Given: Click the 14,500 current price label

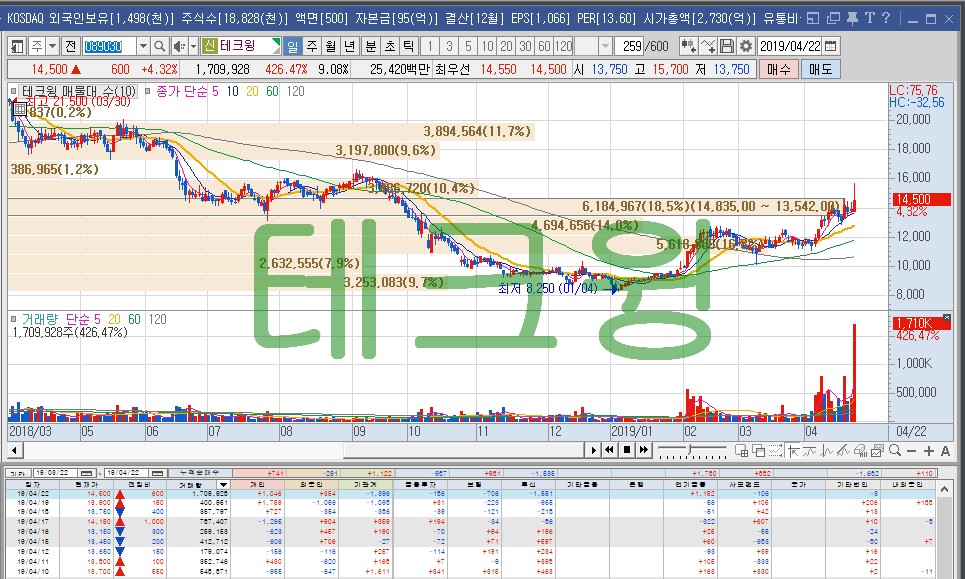Looking at the screenshot, I should coord(921,199).
